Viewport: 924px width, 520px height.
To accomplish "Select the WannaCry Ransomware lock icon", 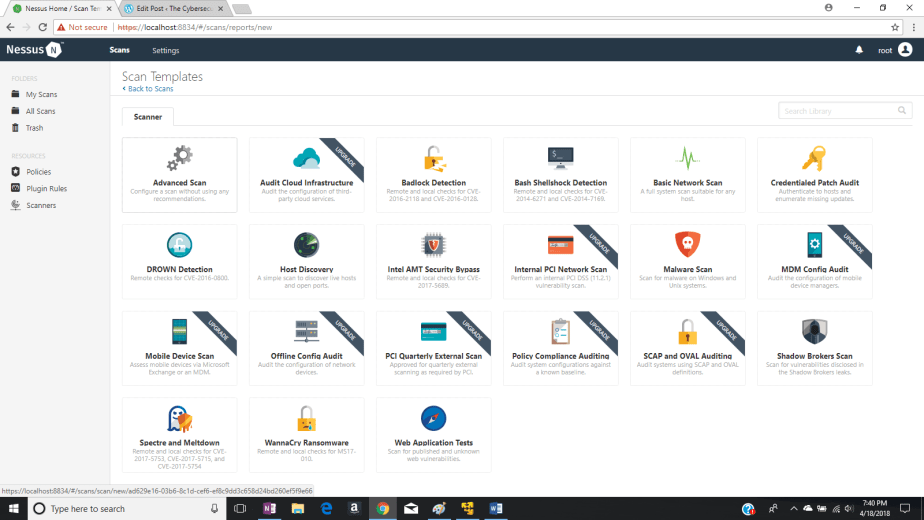I will (x=306, y=418).
